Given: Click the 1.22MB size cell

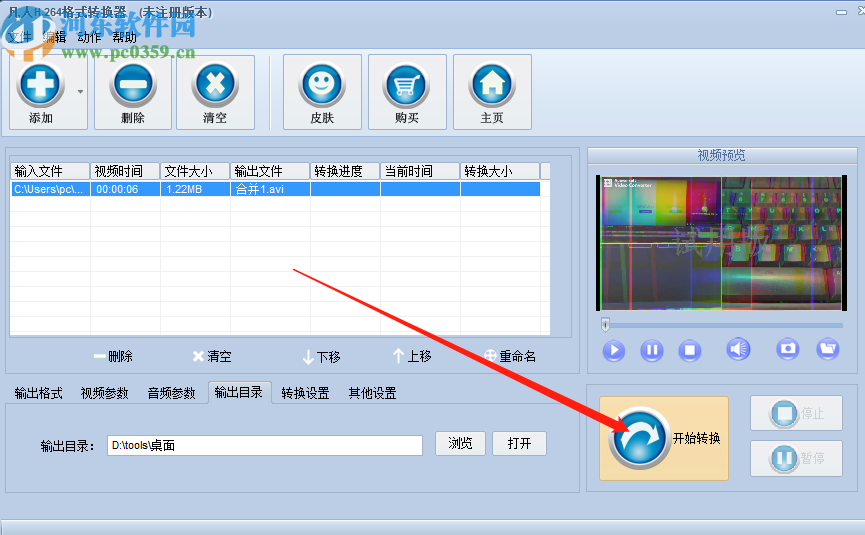Looking at the screenshot, I should 195,189.
